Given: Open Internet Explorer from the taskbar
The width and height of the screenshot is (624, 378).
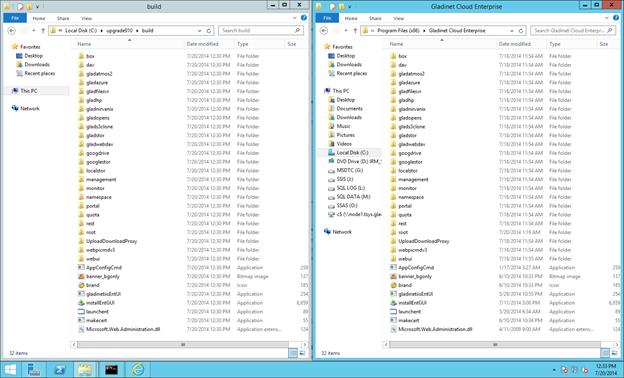Looking at the screenshot, I should 137,370.
